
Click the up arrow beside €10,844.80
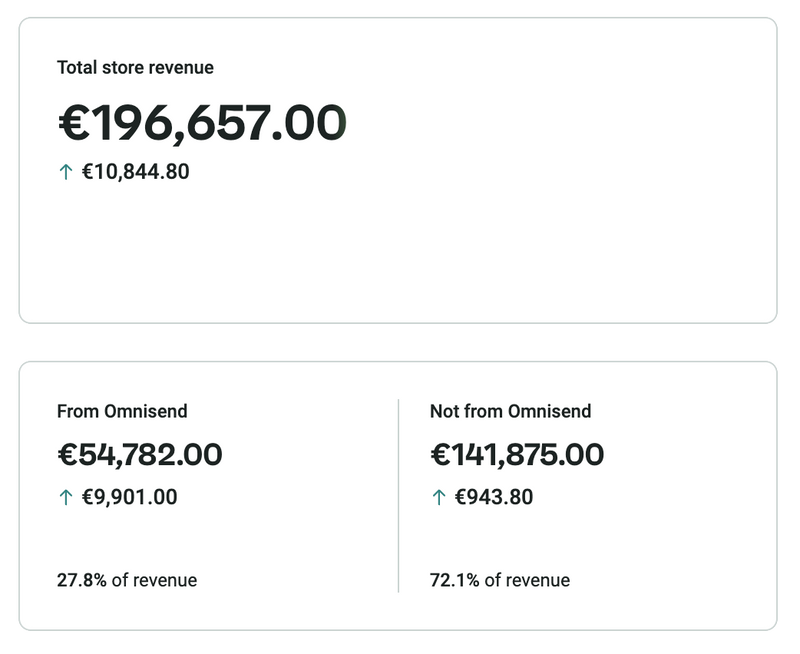tap(66, 172)
